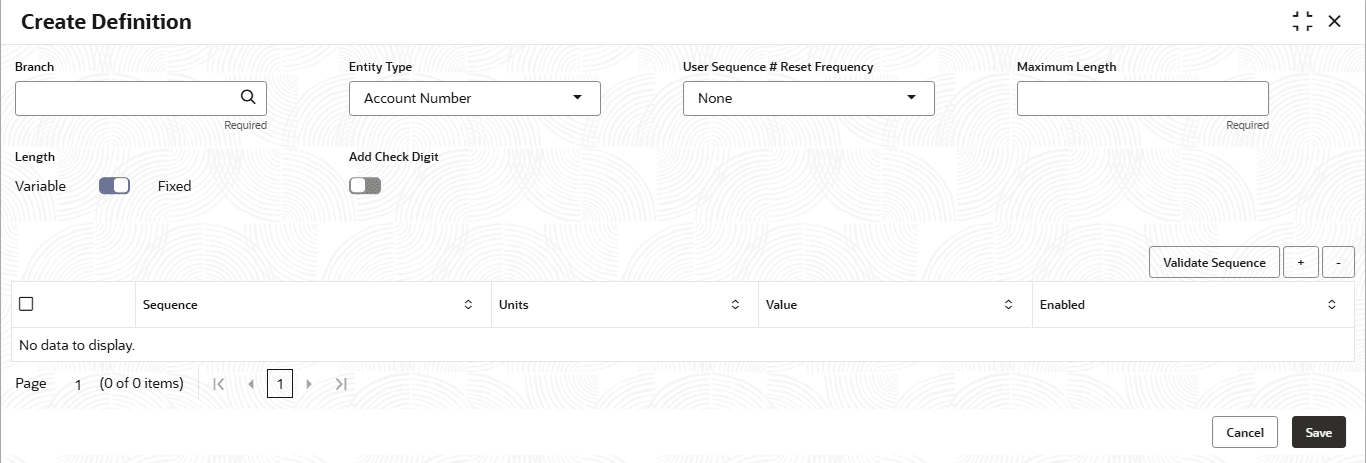Go to the next page arrow

tap(309, 384)
